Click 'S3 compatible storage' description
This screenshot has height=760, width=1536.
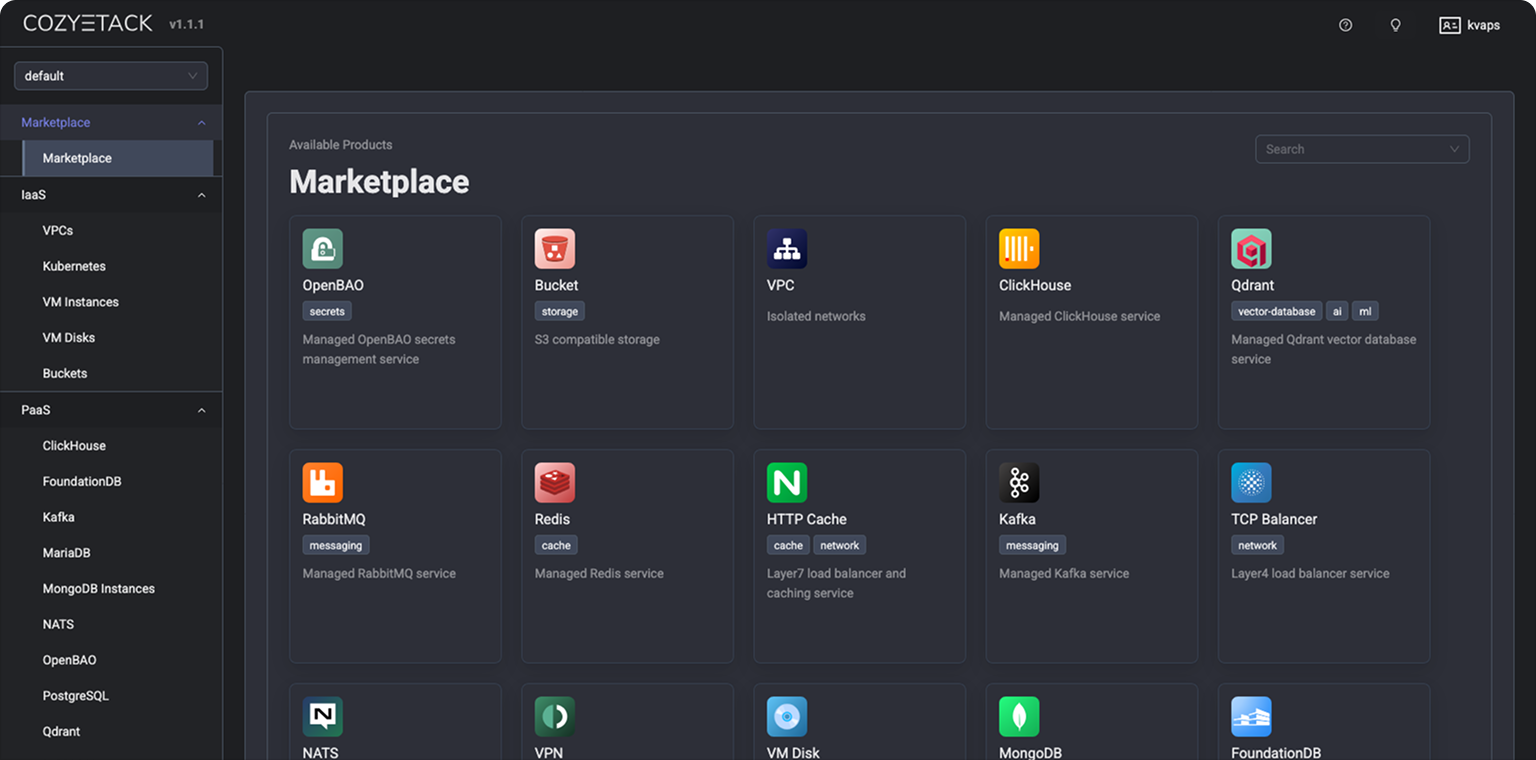pyautogui.click(x=597, y=339)
